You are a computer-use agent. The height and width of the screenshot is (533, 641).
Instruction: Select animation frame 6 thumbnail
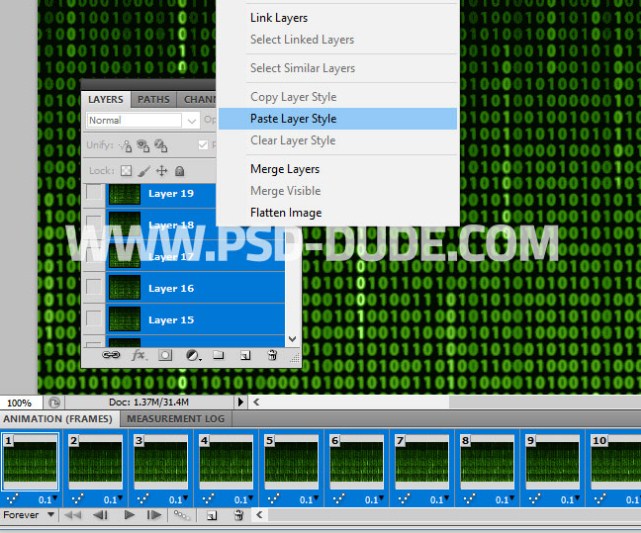coord(356,461)
